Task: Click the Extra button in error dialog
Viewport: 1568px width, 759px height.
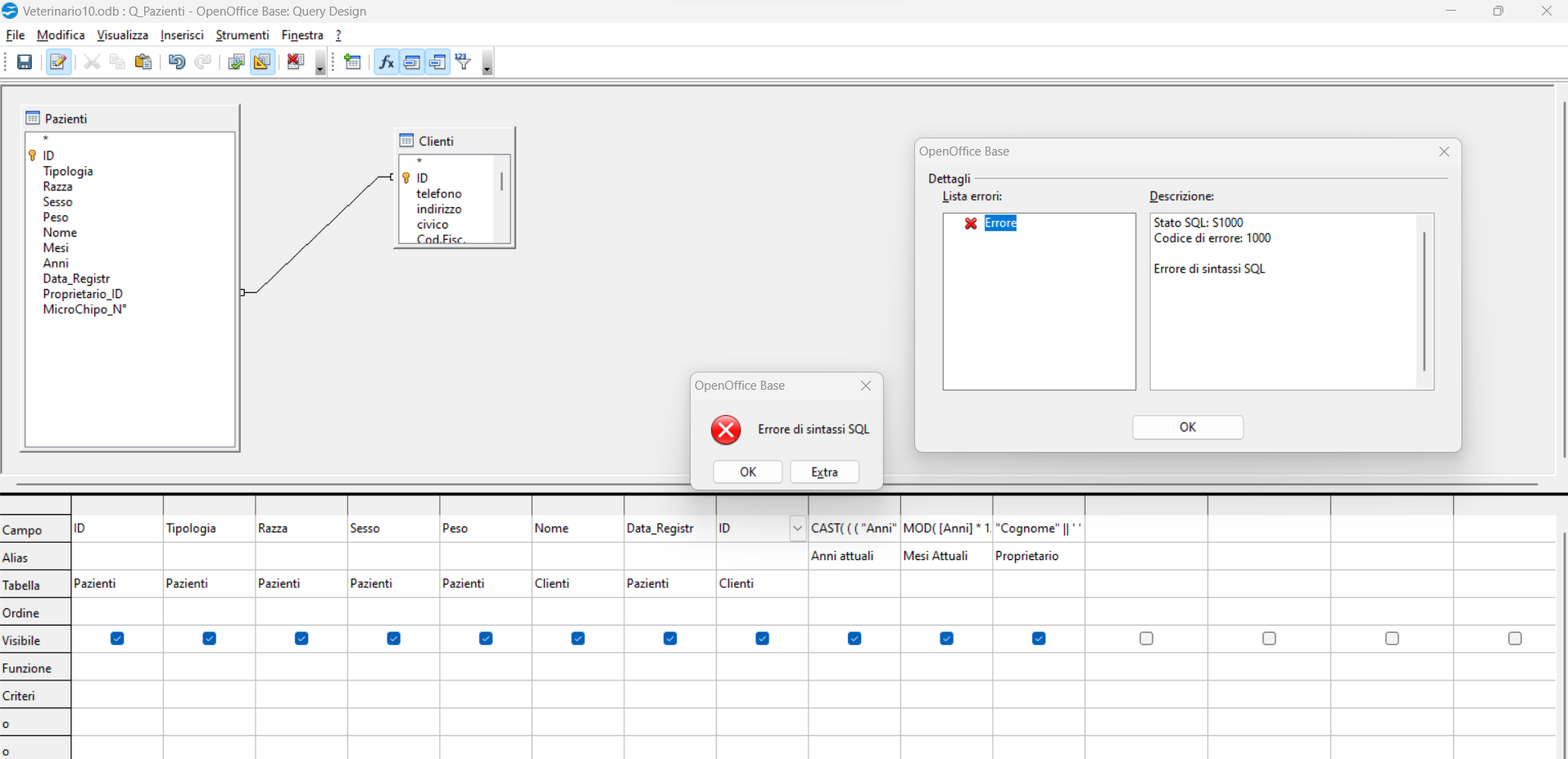Action: 824,472
